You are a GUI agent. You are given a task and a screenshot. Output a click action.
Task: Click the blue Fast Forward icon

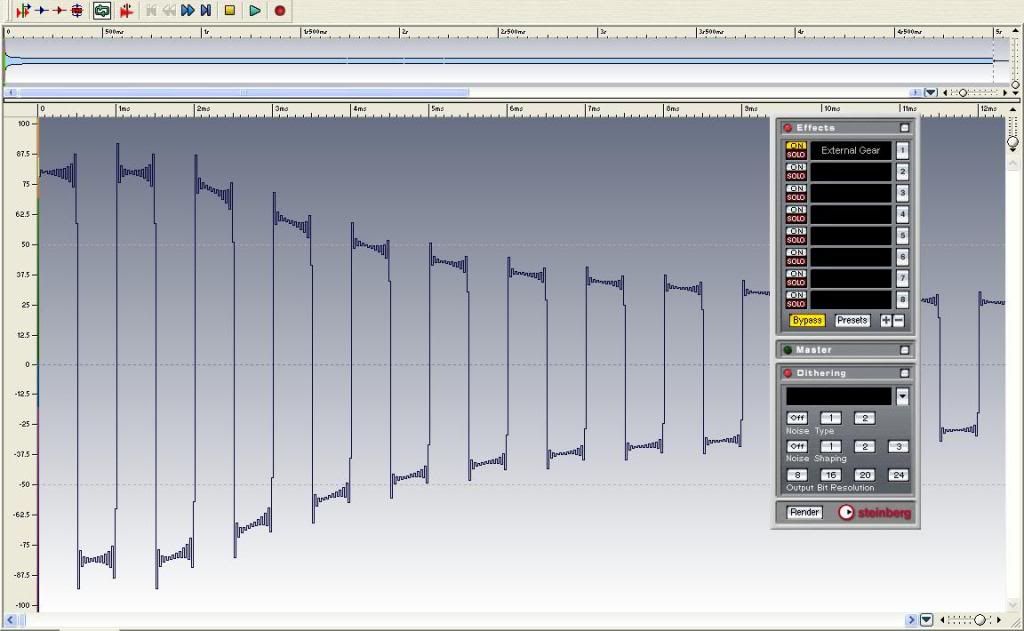tap(187, 10)
